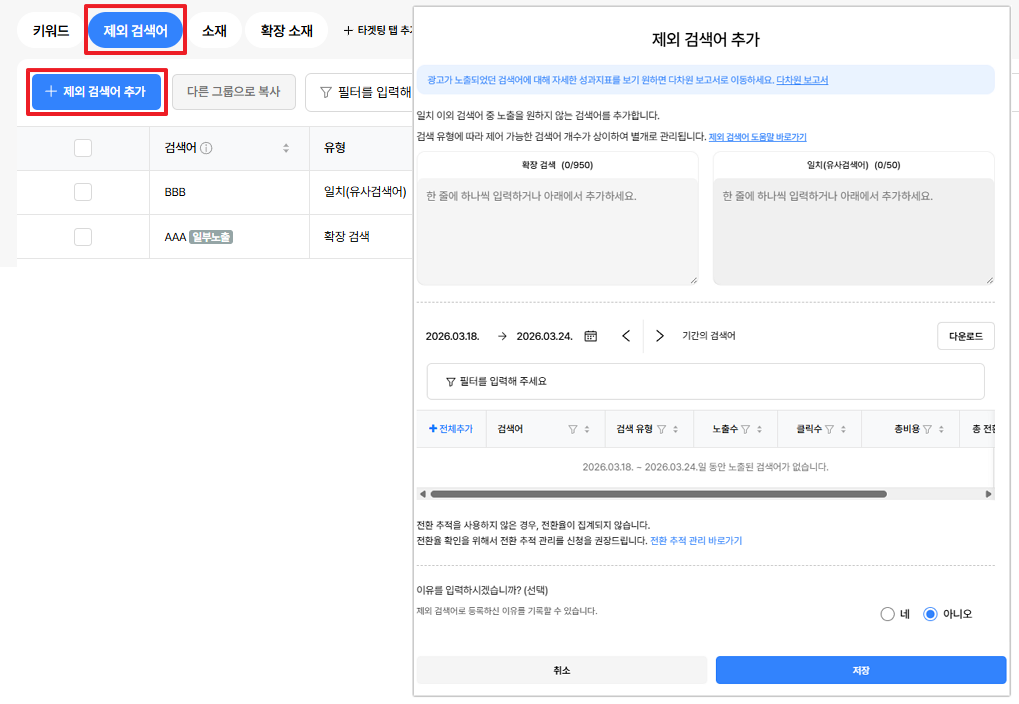The height and width of the screenshot is (704, 1019).
Task: Check the BBB row checkbox
Action: click(83, 192)
